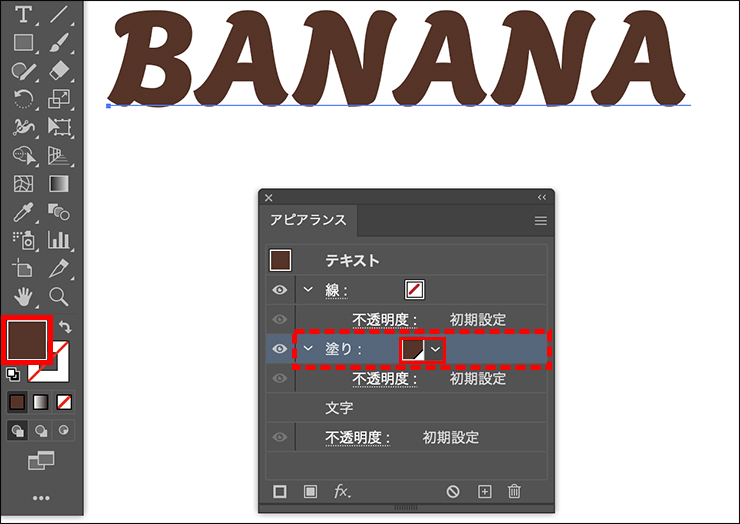Select the Hand tool

(23, 297)
